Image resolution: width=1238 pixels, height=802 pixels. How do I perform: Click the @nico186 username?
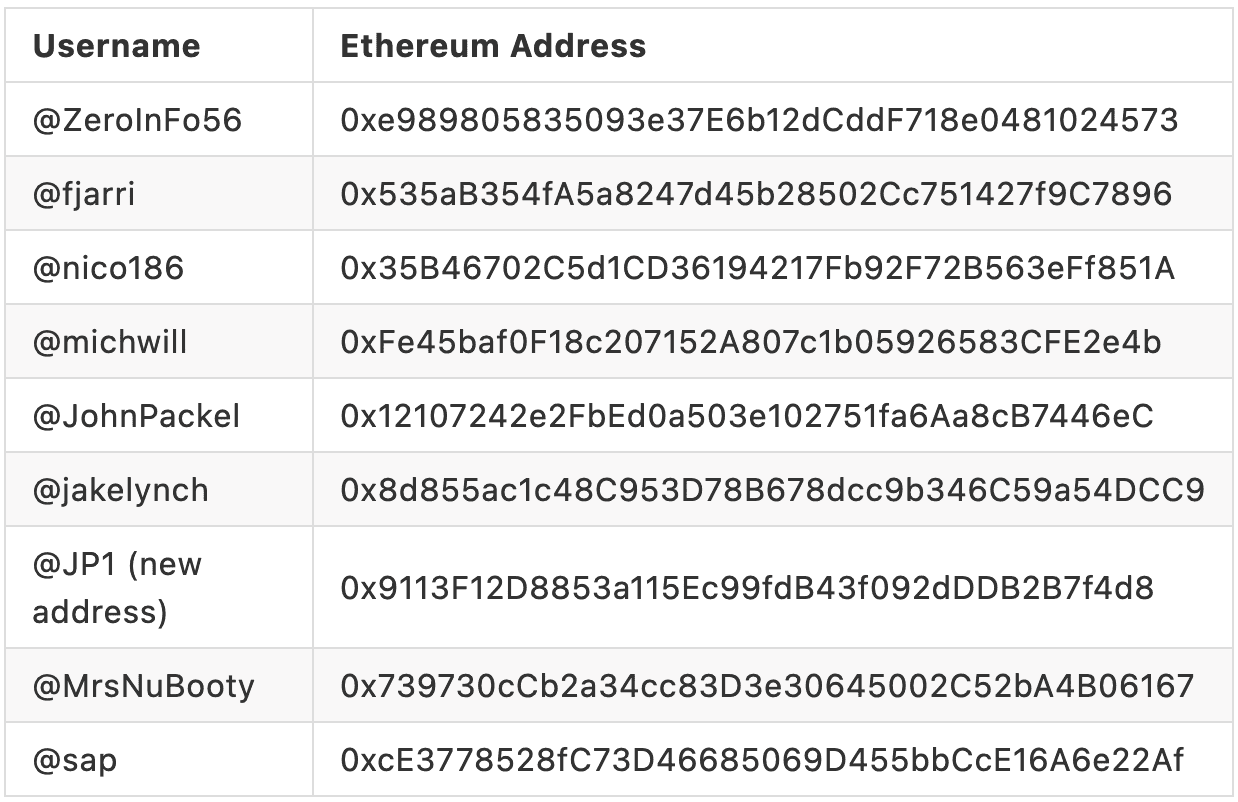(108, 268)
